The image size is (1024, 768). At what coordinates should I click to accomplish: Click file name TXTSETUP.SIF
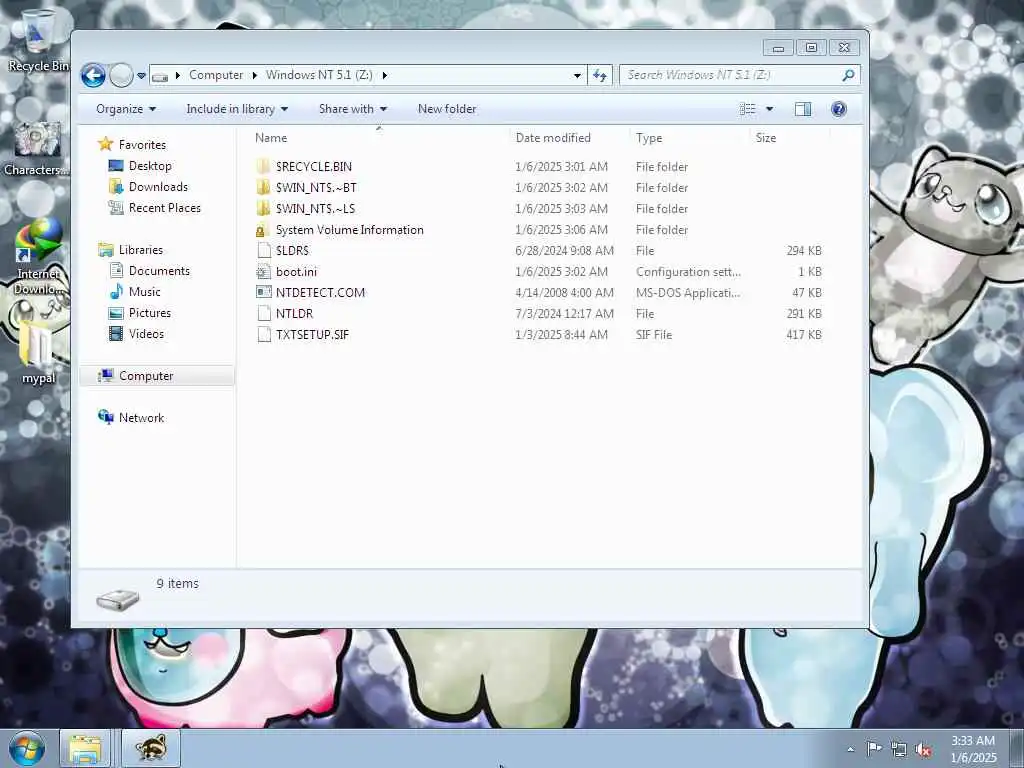point(312,334)
